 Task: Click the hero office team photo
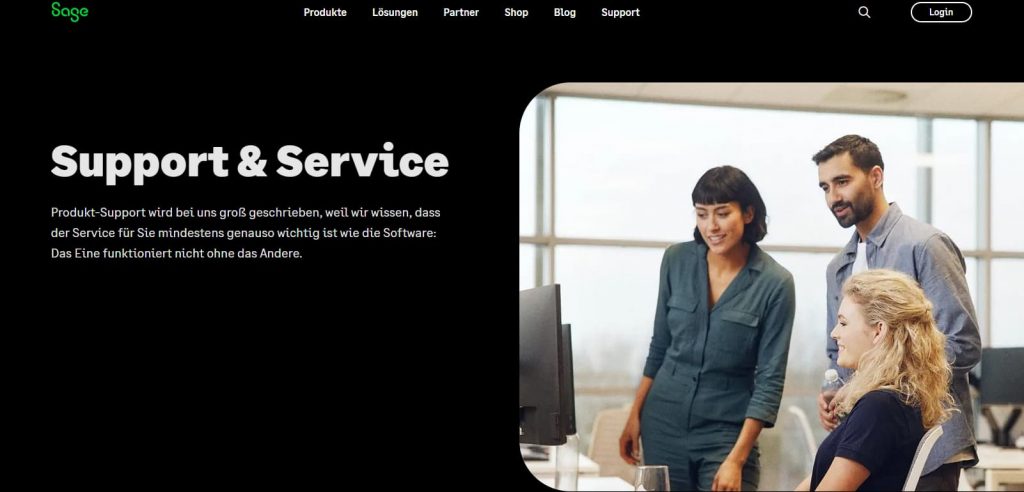(771, 287)
